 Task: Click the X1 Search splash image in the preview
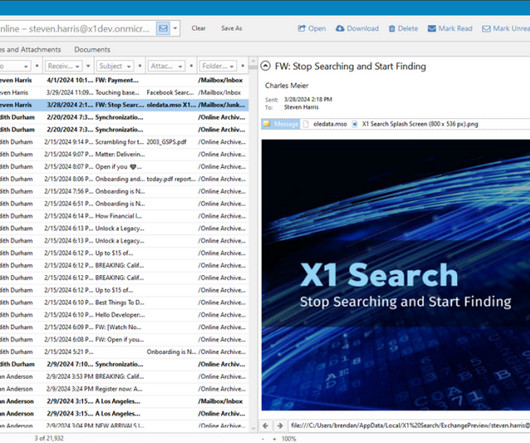coord(395,275)
